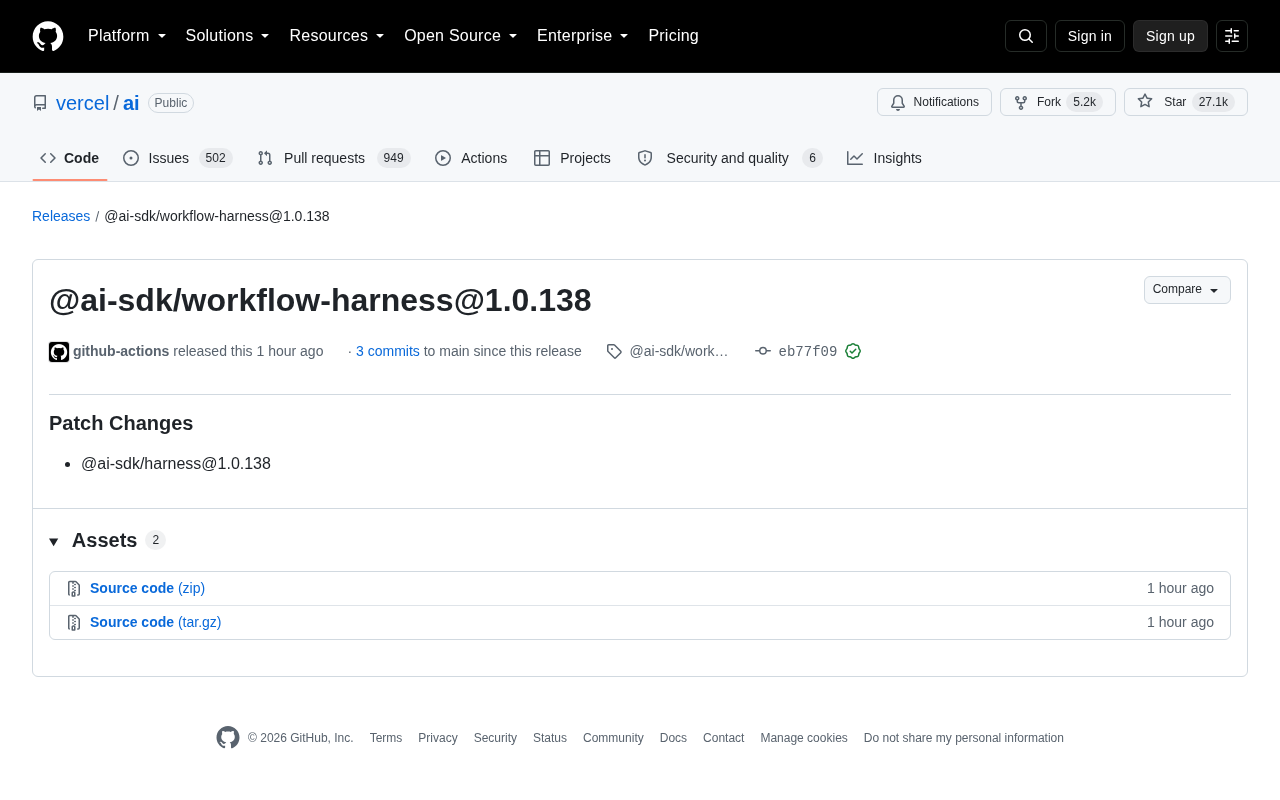Viewport: 1280px width, 800px height.
Task: Open the GitHub homepage logo
Action: (x=48, y=36)
